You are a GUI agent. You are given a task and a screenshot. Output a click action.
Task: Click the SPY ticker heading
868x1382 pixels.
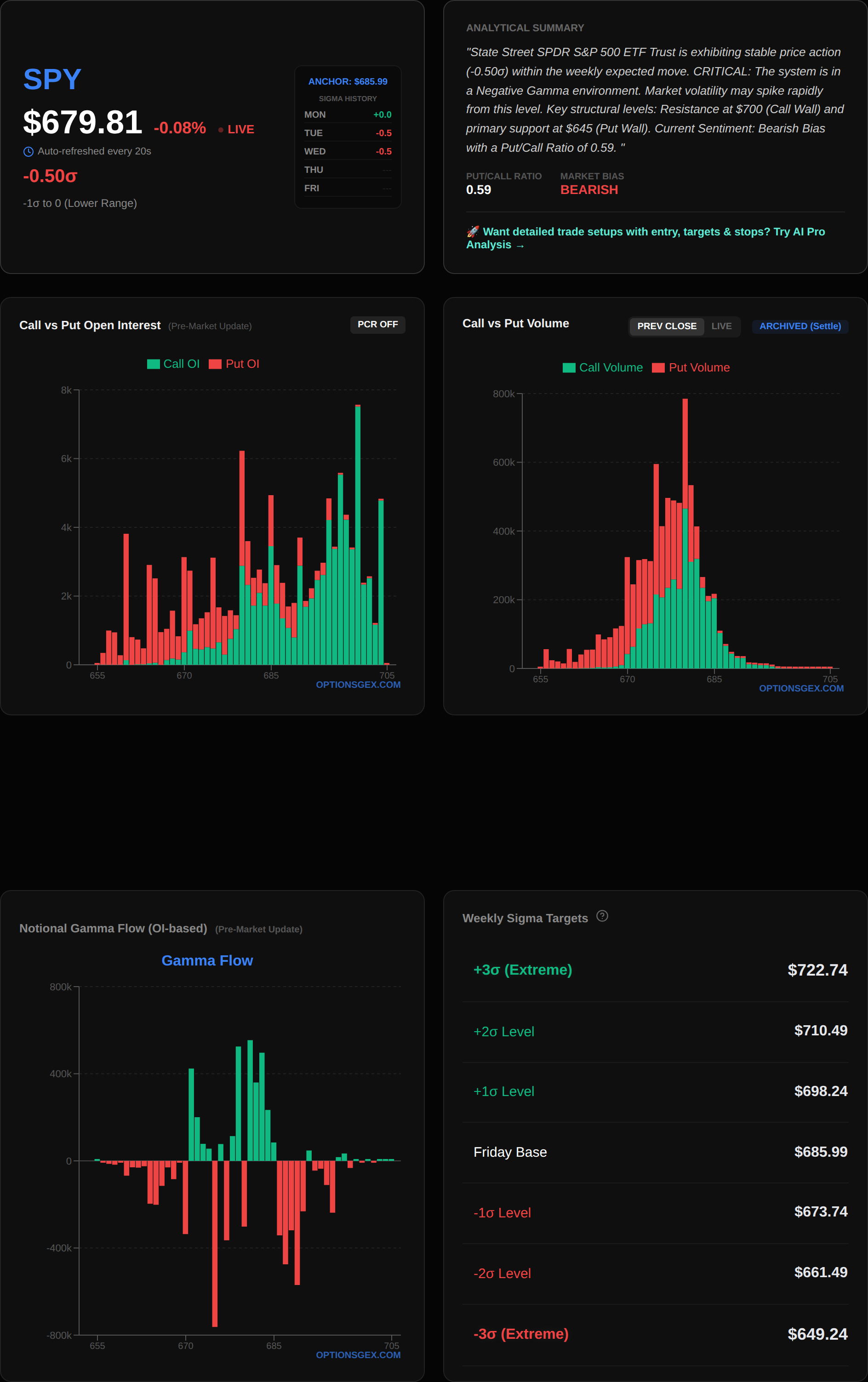tap(52, 79)
